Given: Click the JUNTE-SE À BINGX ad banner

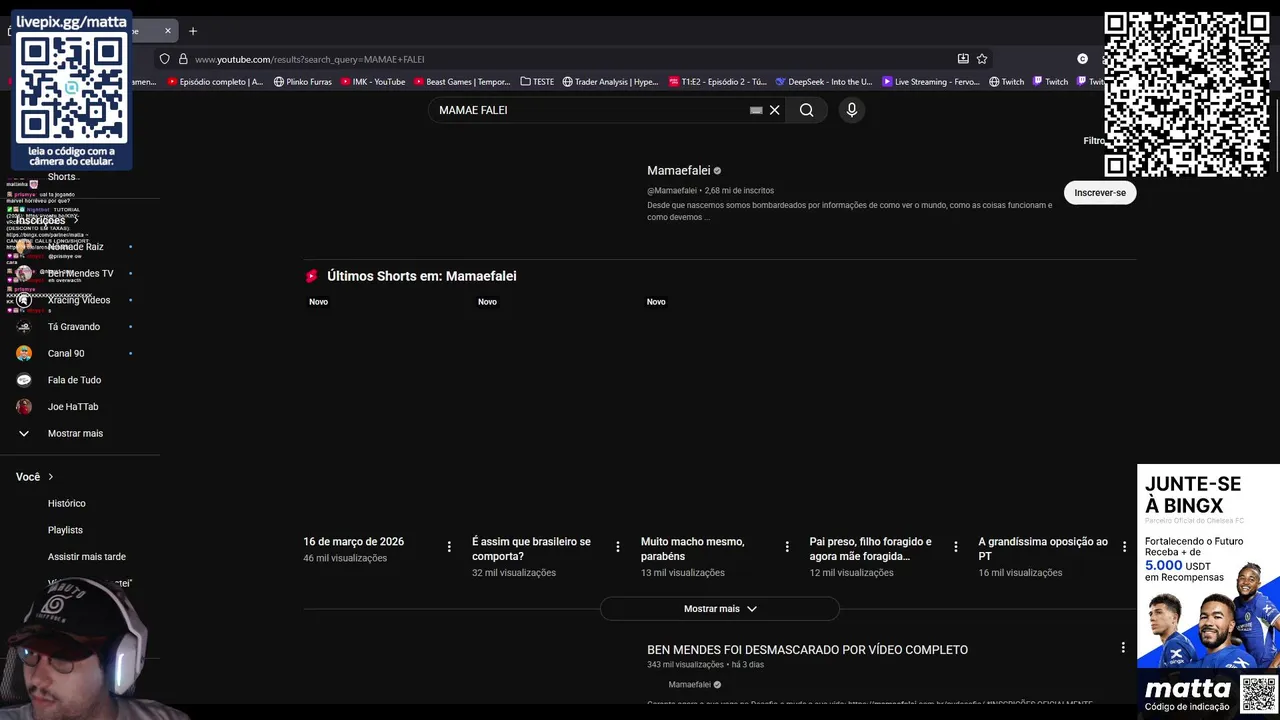Looking at the screenshot, I should click(x=1208, y=590).
